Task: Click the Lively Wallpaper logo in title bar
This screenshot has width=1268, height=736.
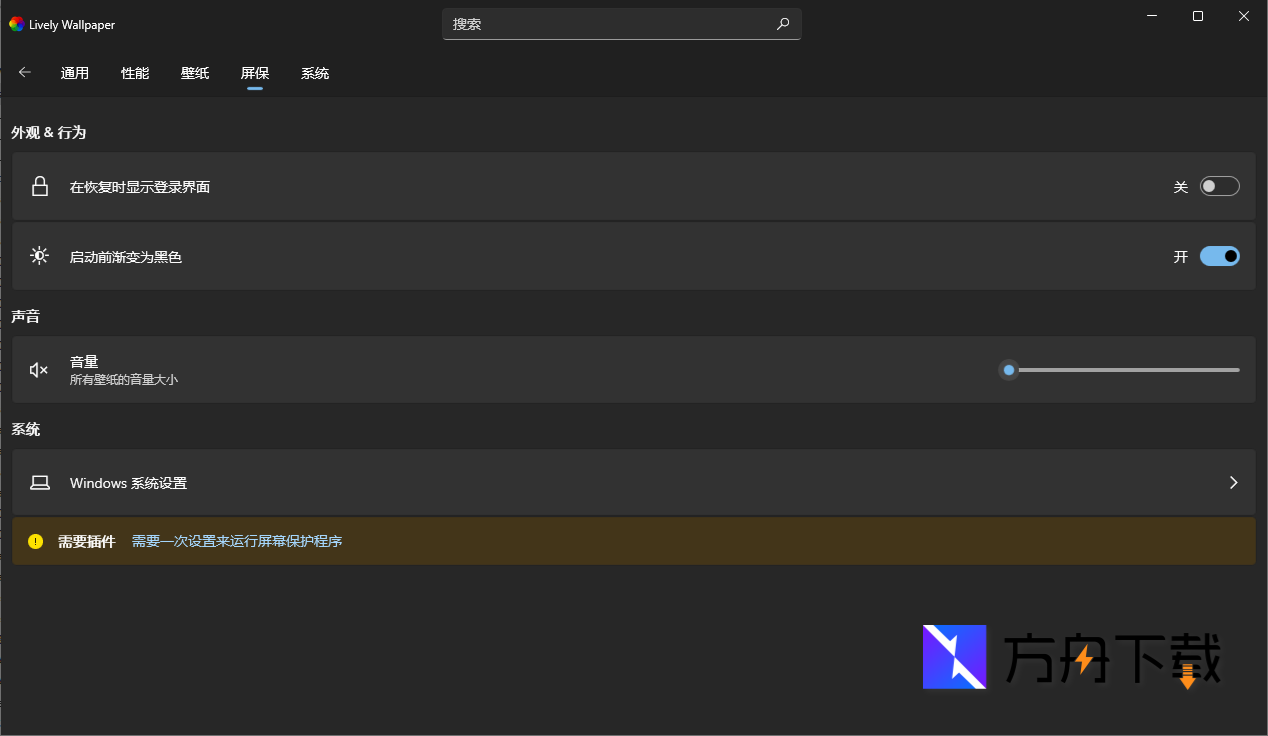Action: [16, 24]
